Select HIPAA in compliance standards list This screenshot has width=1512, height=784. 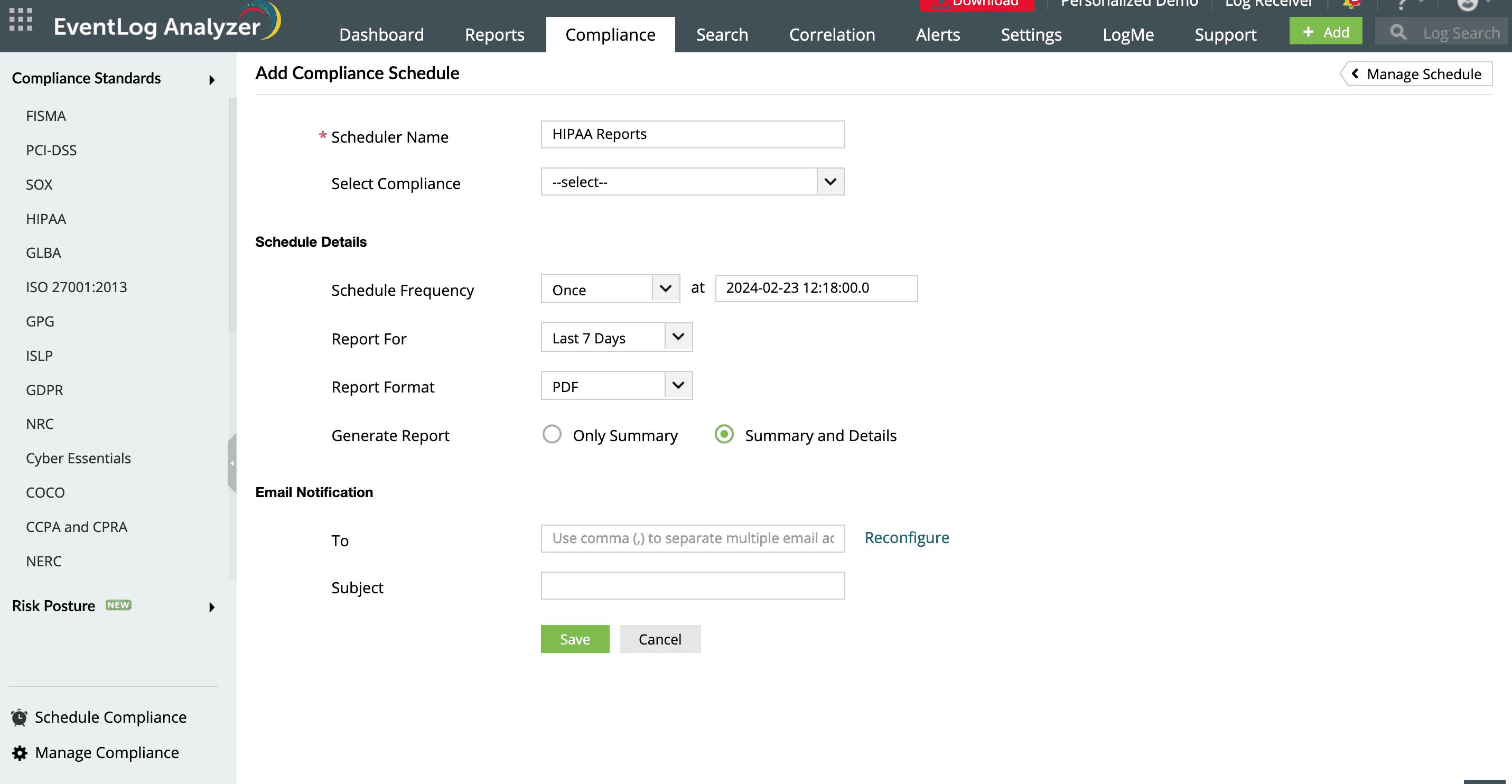46,219
